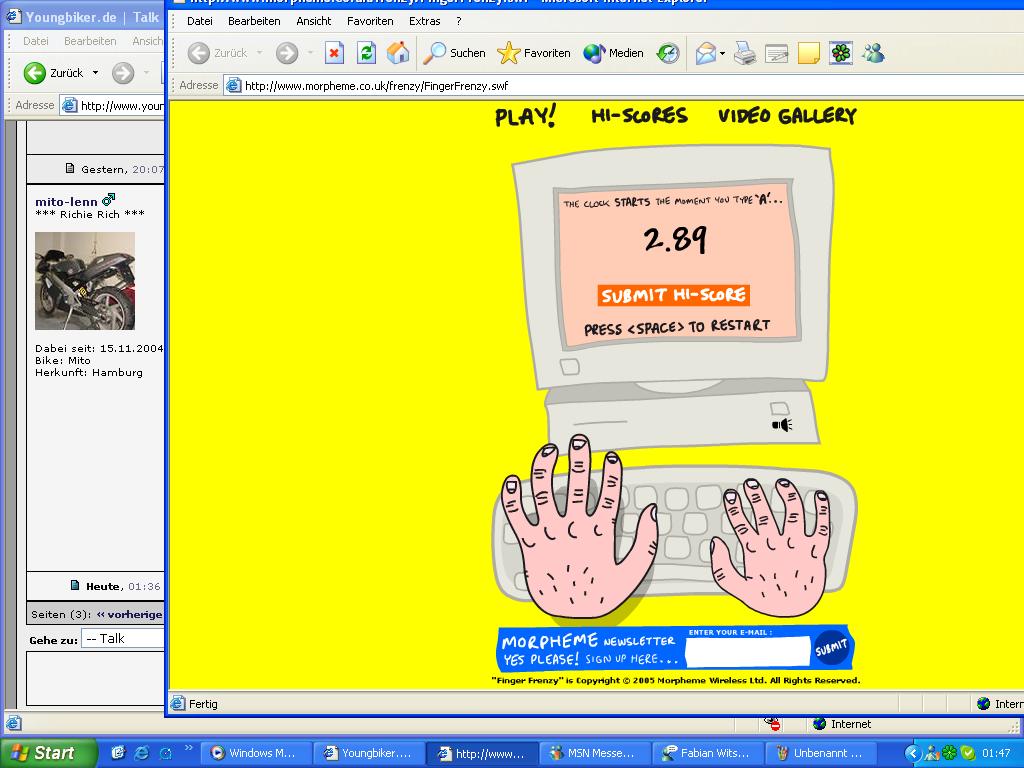Open the Favoriten star toolbar button
This screenshot has height=768, width=1024.
[534, 53]
